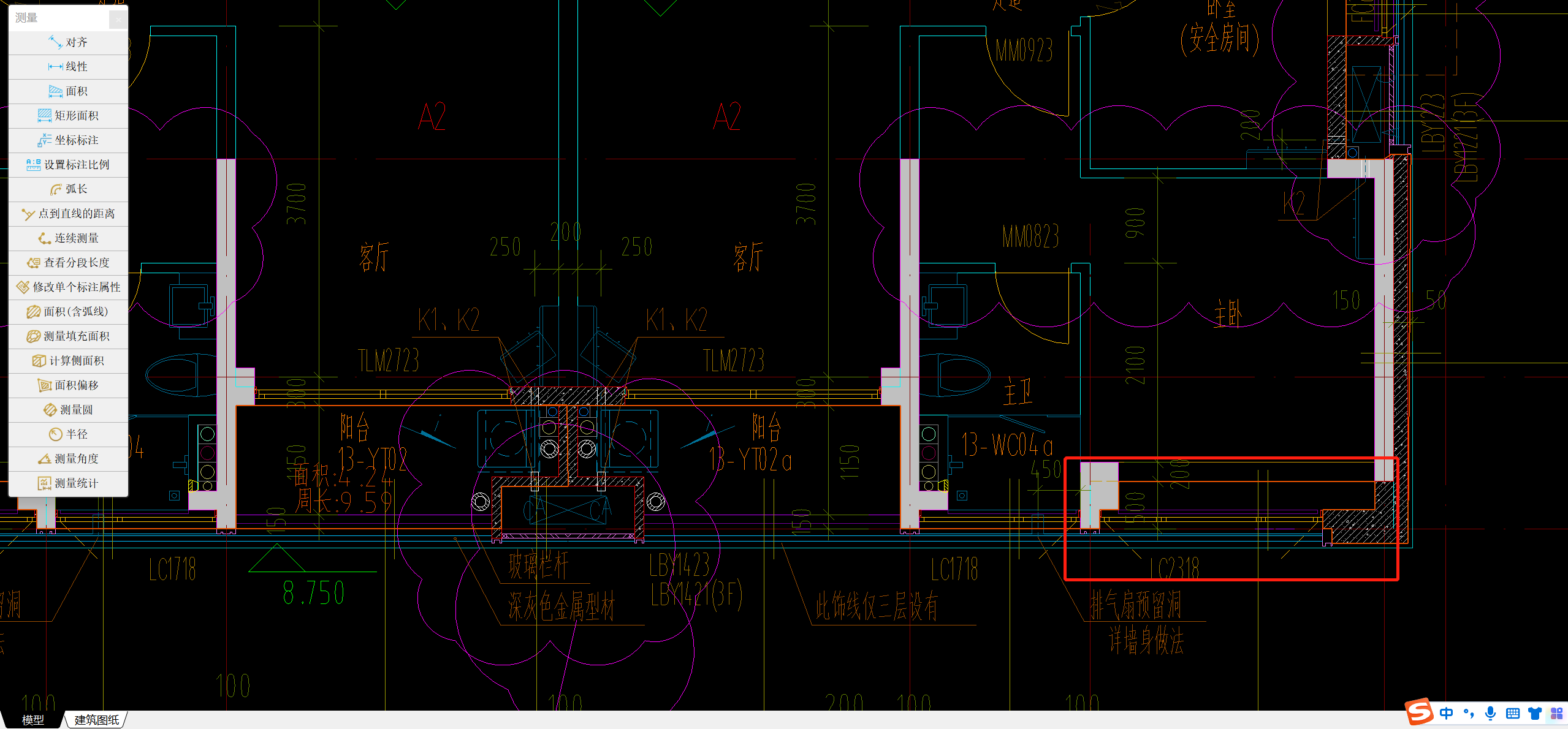Select 计算侧面积 side area calculation
Viewport: 1568px width, 729px height.
(68, 361)
